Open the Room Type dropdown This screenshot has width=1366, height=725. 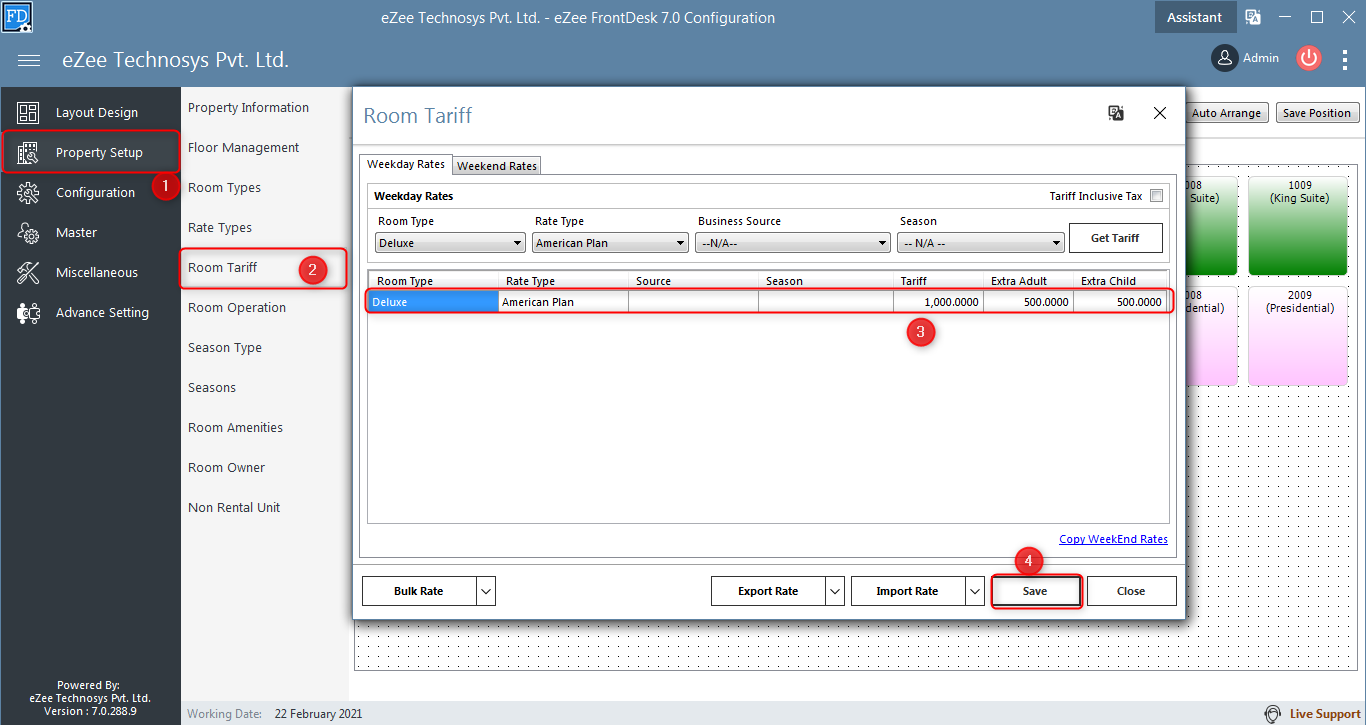(x=450, y=243)
